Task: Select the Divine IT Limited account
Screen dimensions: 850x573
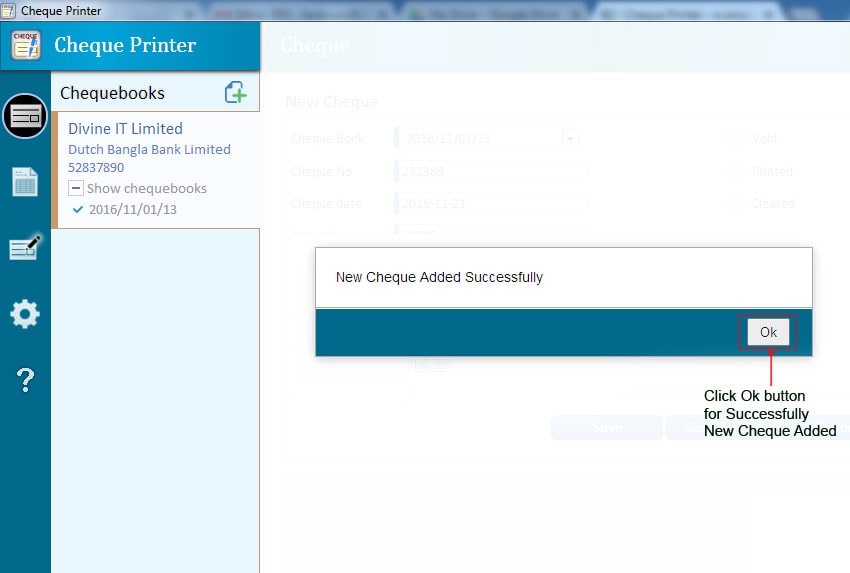Action: (125, 129)
